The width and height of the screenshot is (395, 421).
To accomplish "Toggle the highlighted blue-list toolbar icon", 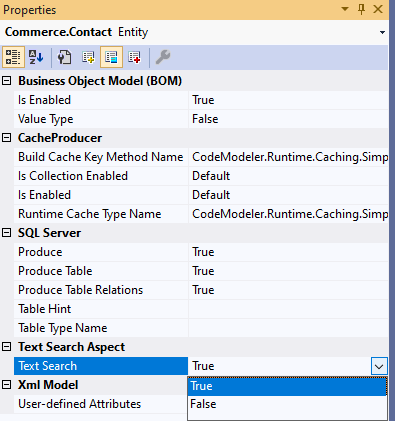I will (111, 57).
